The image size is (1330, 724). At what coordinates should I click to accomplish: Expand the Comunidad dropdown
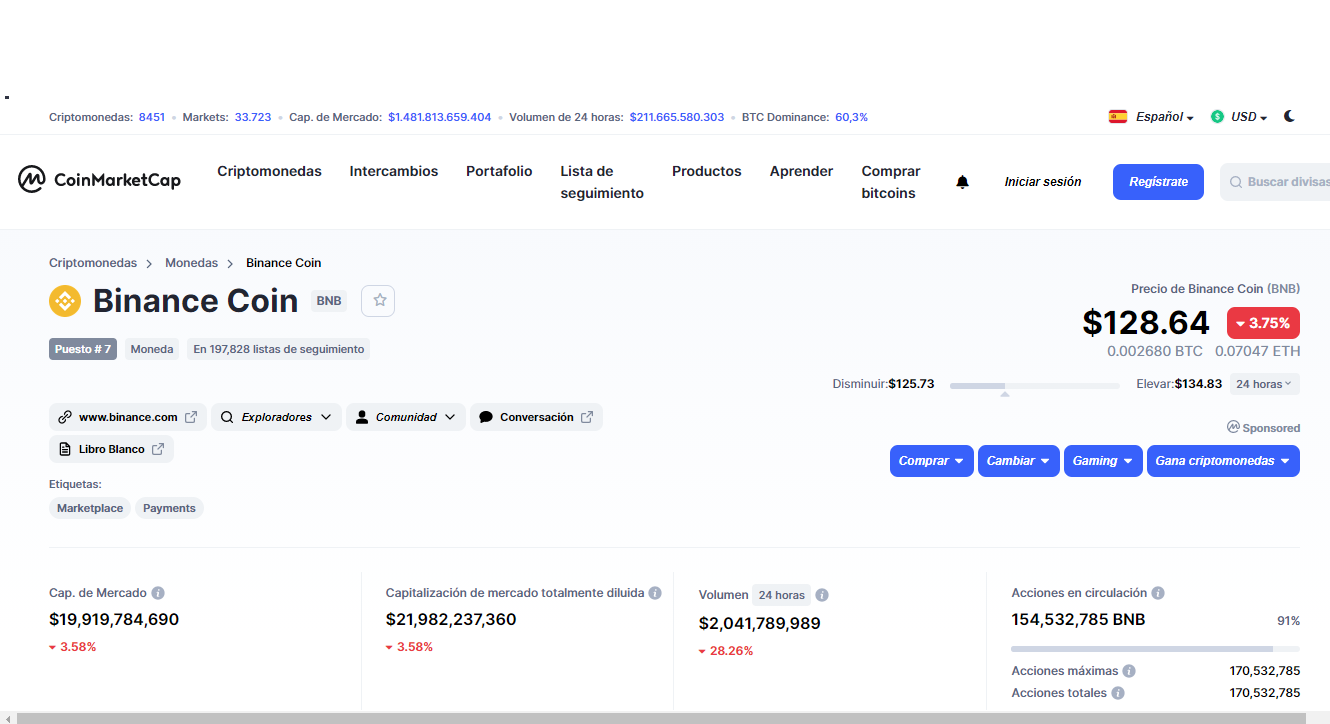(406, 417)
